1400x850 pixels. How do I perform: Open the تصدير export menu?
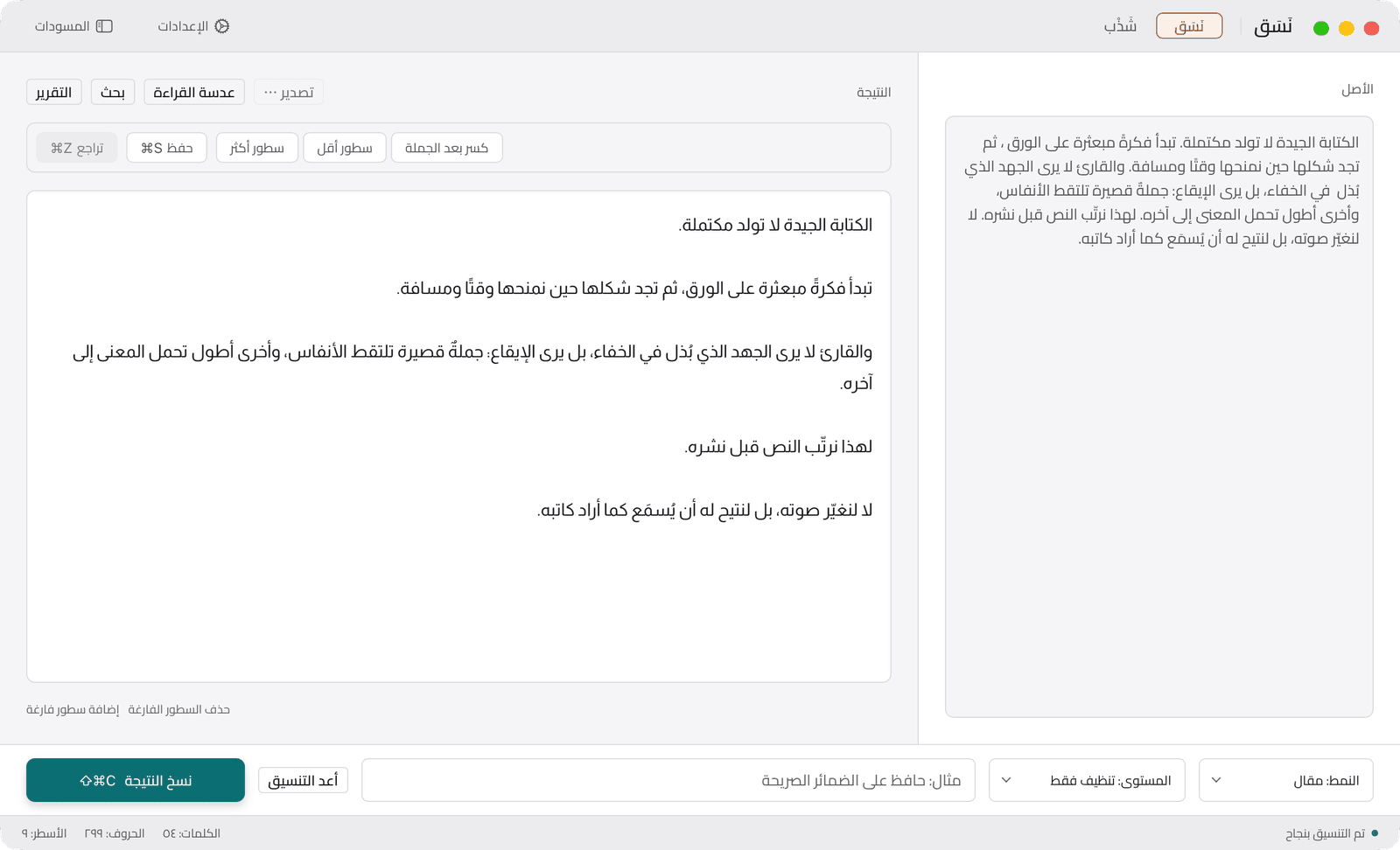(289, 92)
